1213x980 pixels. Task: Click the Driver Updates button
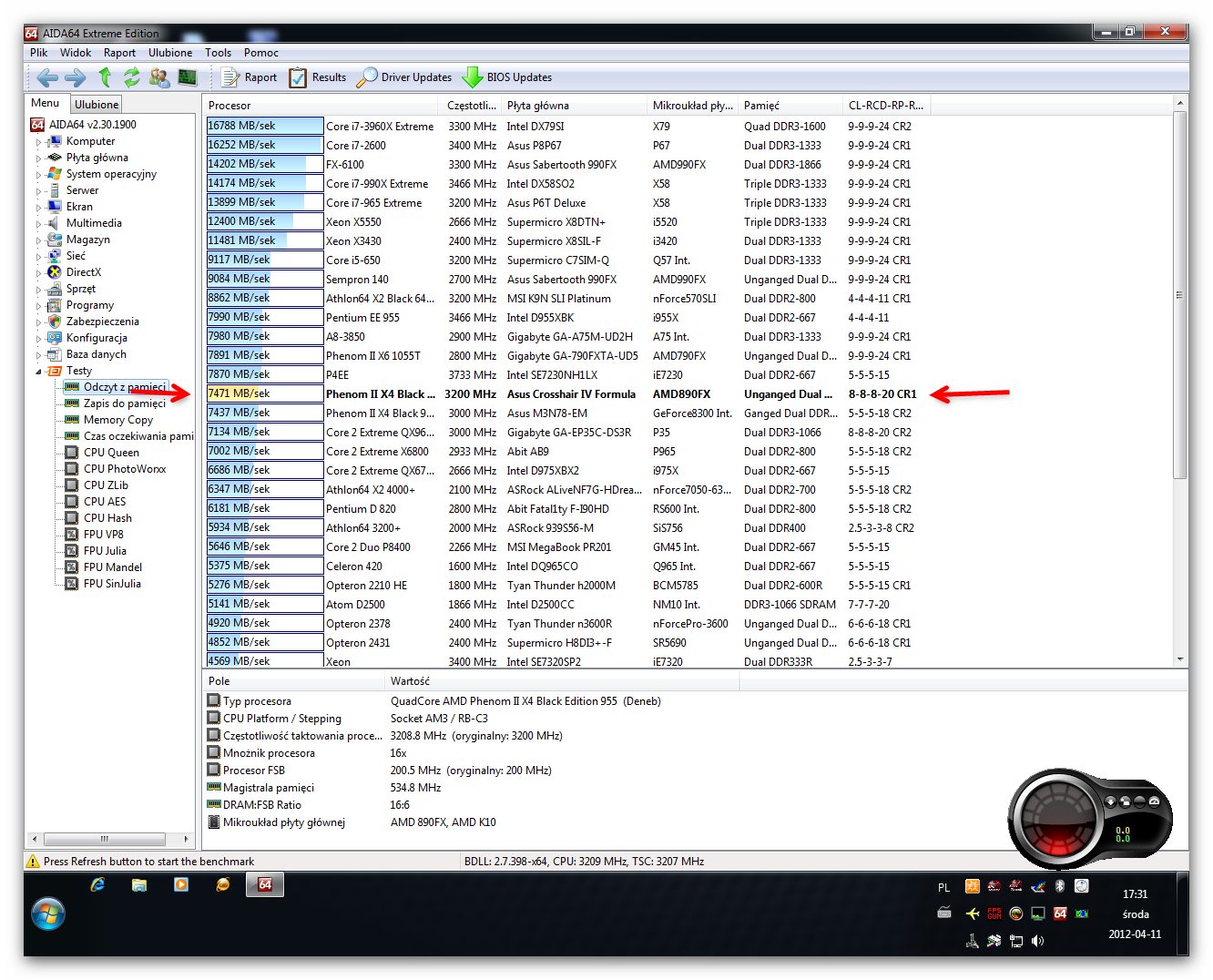(x=404, y=77)
